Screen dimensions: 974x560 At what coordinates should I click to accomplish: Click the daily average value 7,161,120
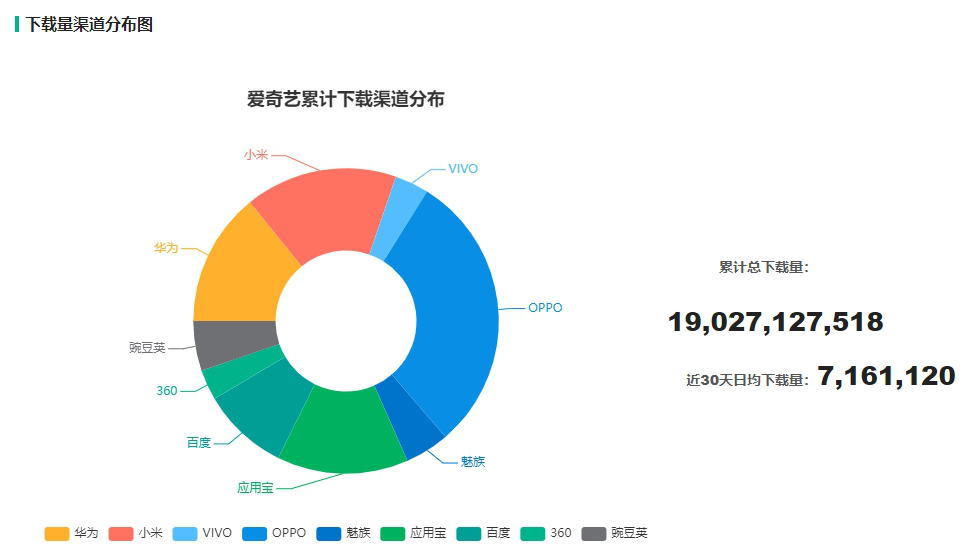tap(886, 376)
